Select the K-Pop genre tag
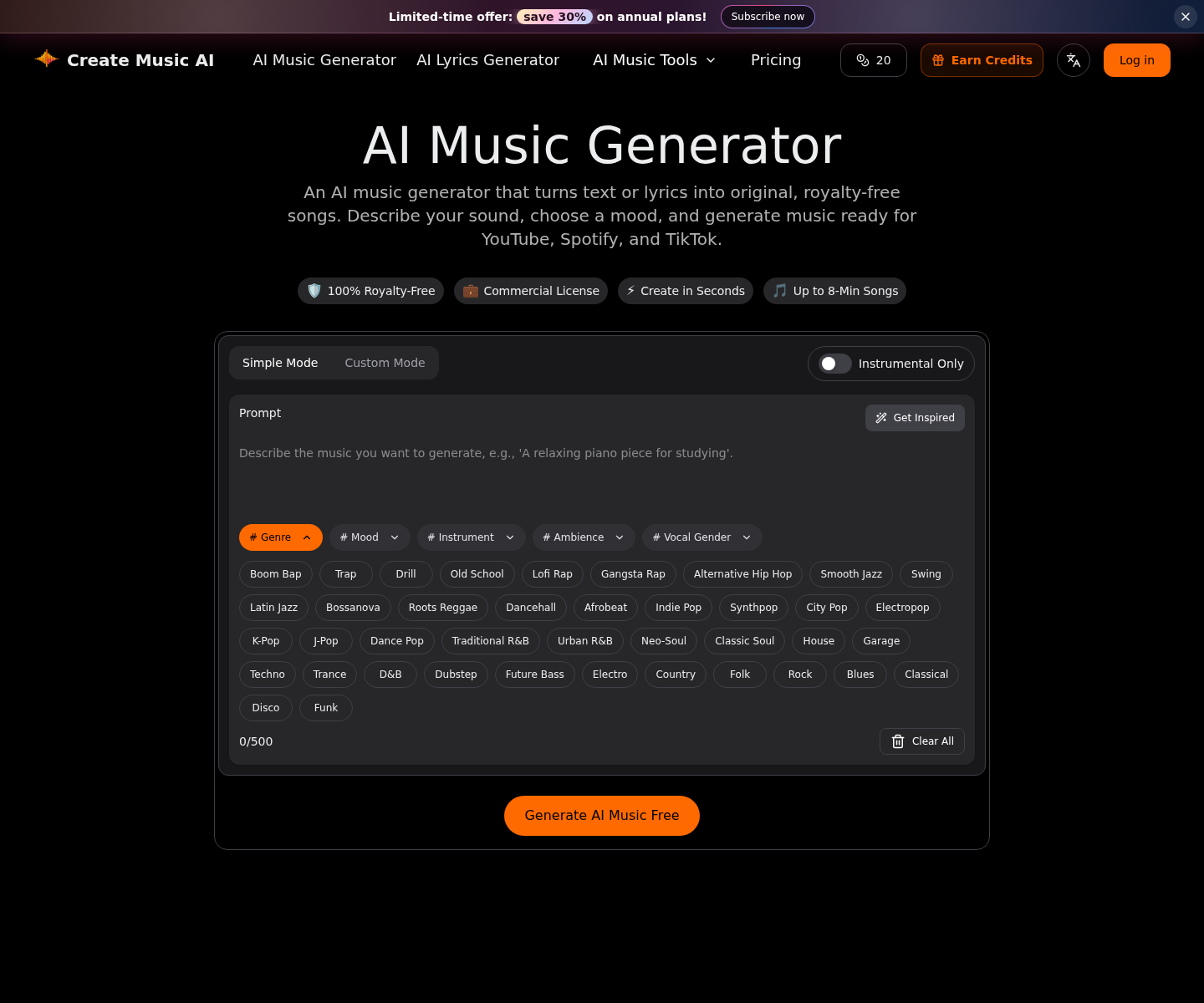 click(266, 641)
